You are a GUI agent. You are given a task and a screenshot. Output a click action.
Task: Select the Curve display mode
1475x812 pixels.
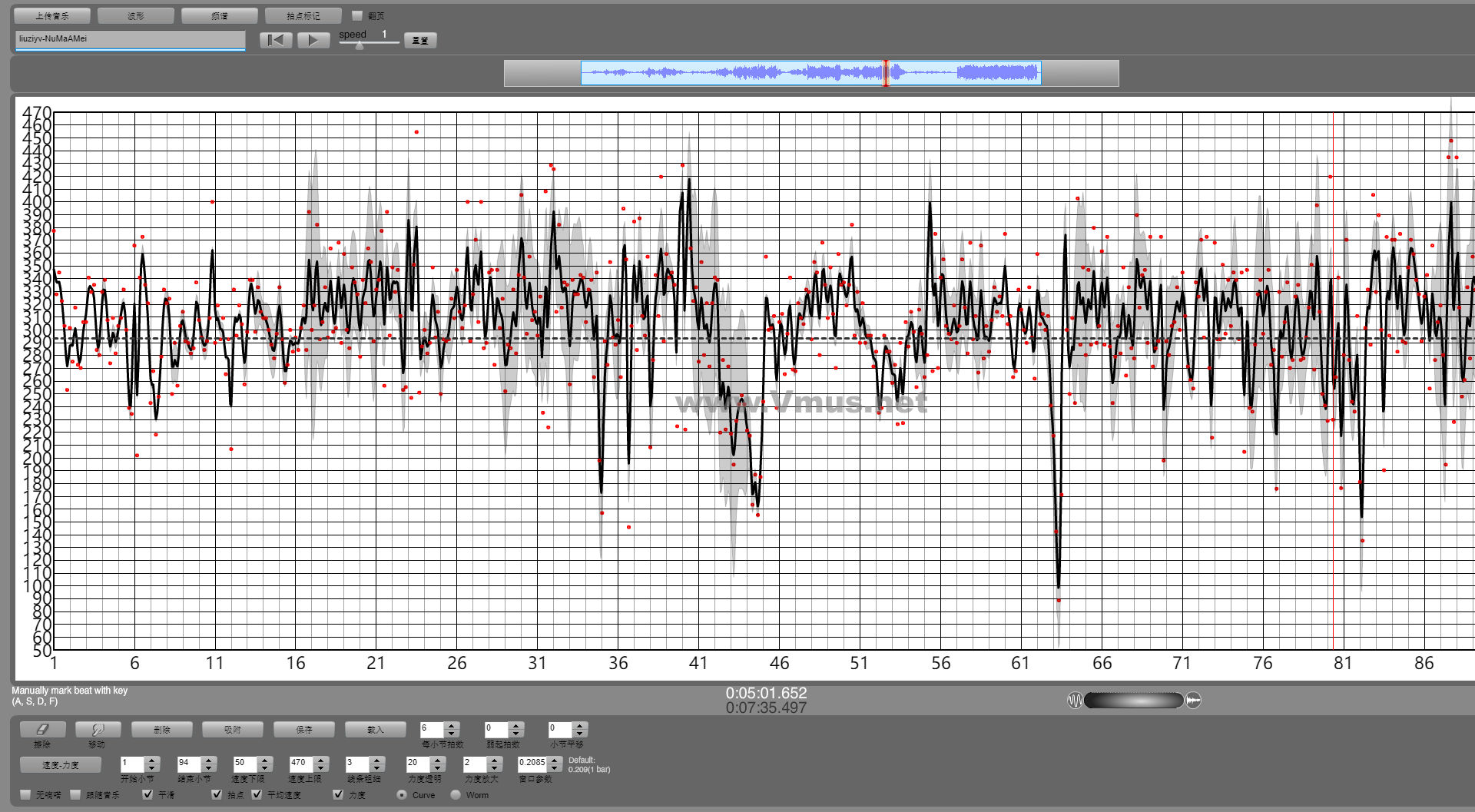click(402, 794)
